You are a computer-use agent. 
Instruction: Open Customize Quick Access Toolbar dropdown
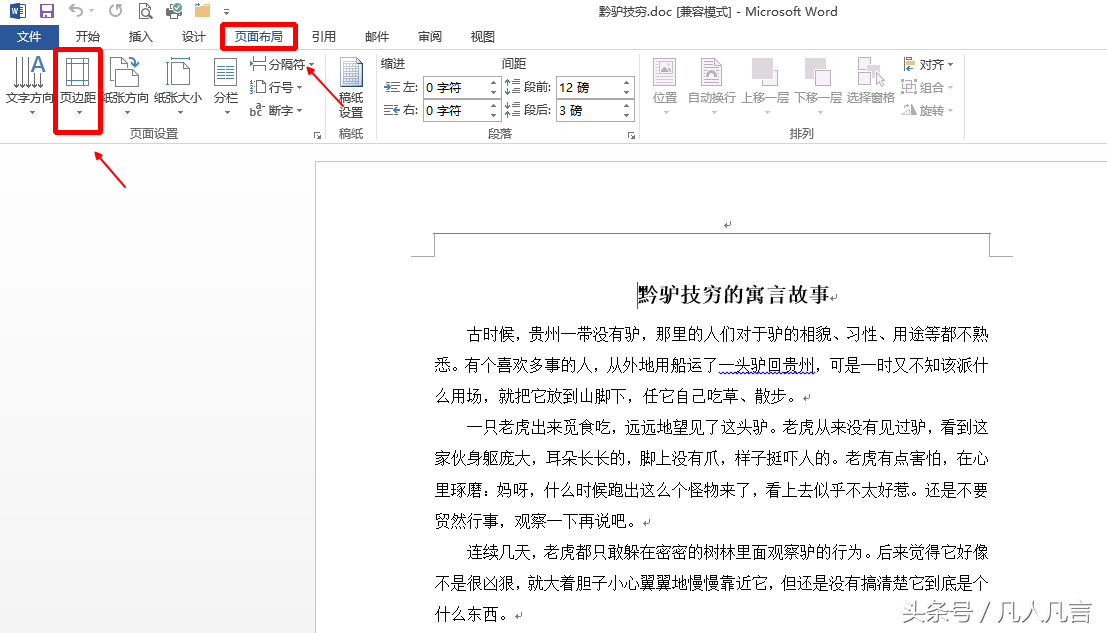227,11
